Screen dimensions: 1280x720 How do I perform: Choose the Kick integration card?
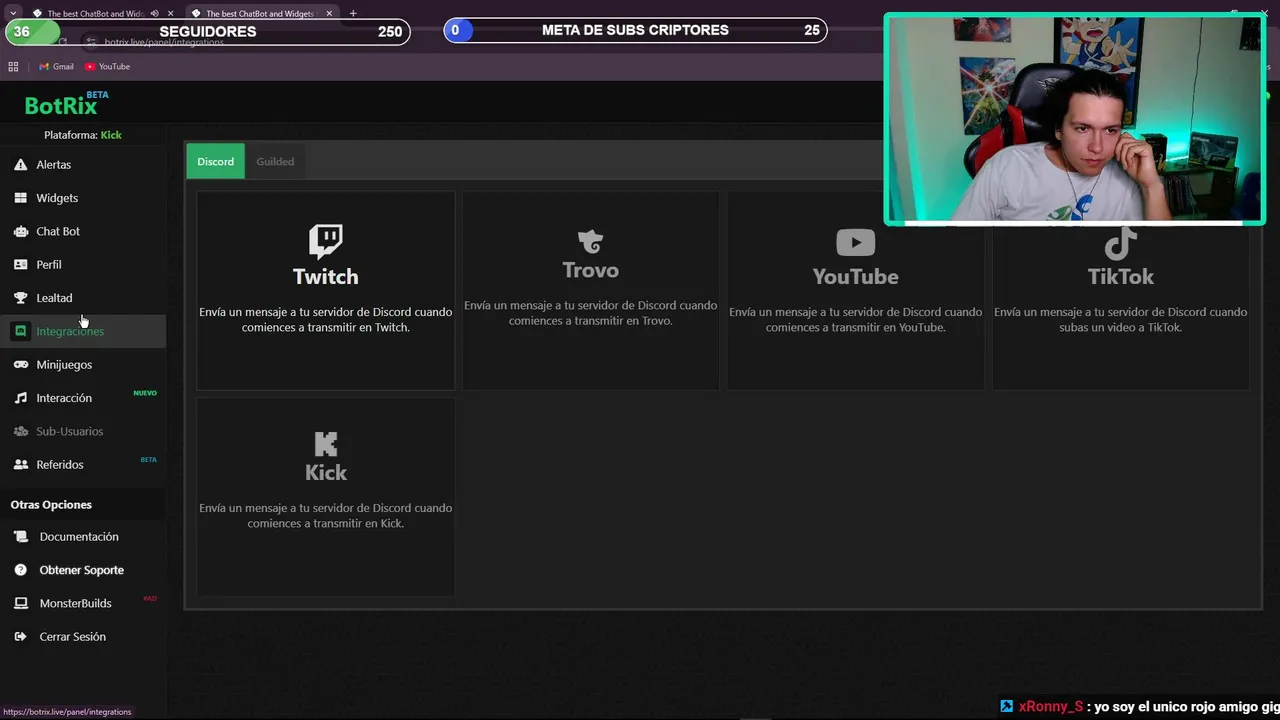click(326, 497)
